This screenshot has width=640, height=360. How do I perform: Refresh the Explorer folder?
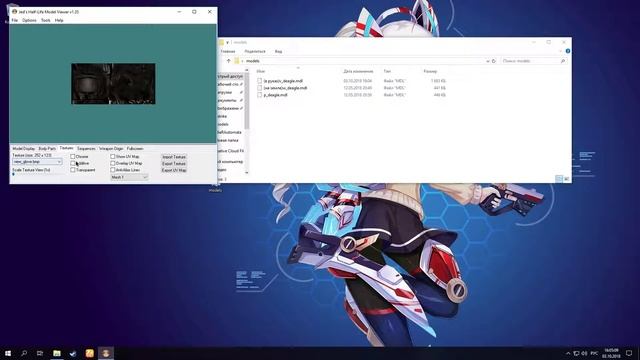pyautogui.click(x=494, y=61)
